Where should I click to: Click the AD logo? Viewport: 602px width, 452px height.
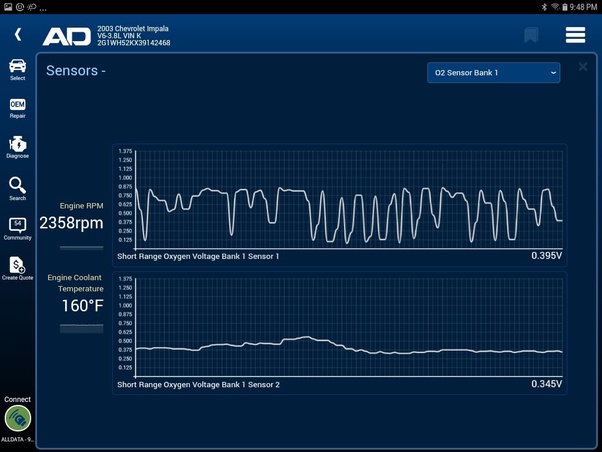coord(67,36)
